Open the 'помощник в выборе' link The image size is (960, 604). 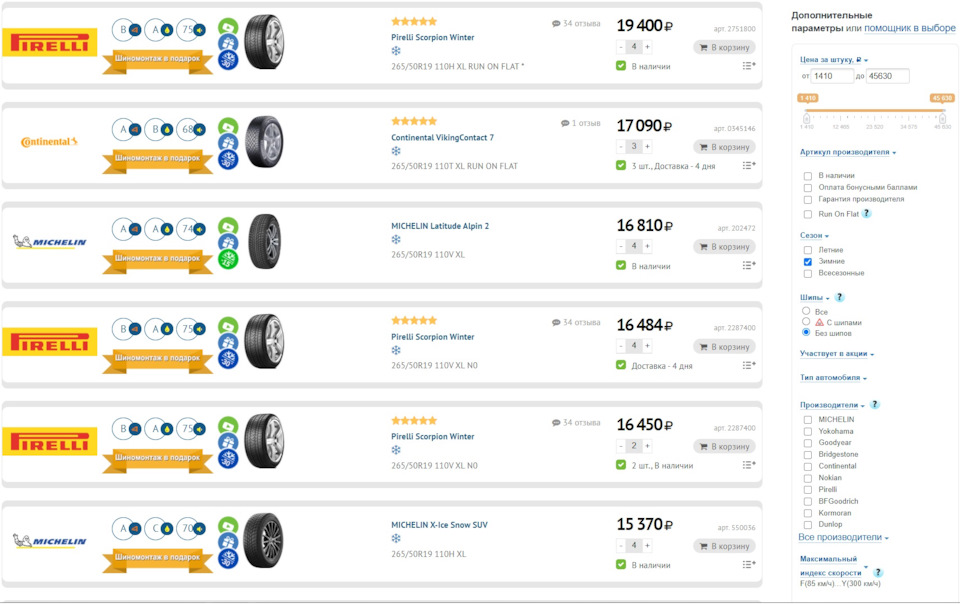pyautogui.click(x=909, y=28)
